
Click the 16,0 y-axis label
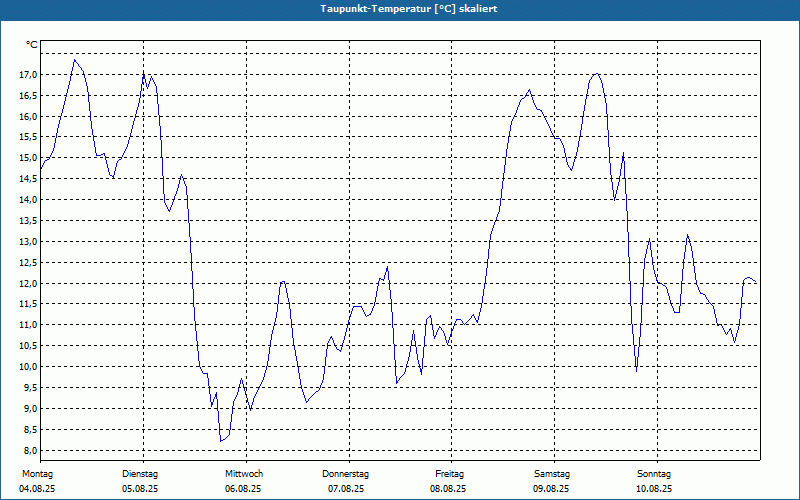[x=28, y=116]
